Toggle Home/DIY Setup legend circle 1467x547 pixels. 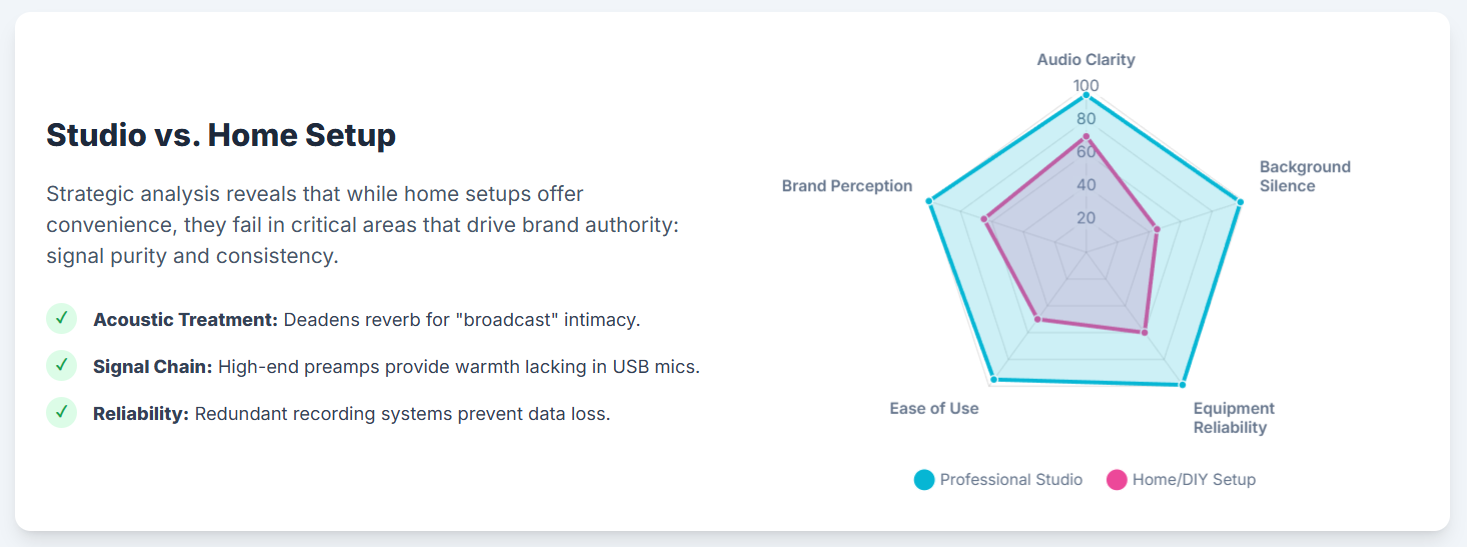[x=1117, y=480]
